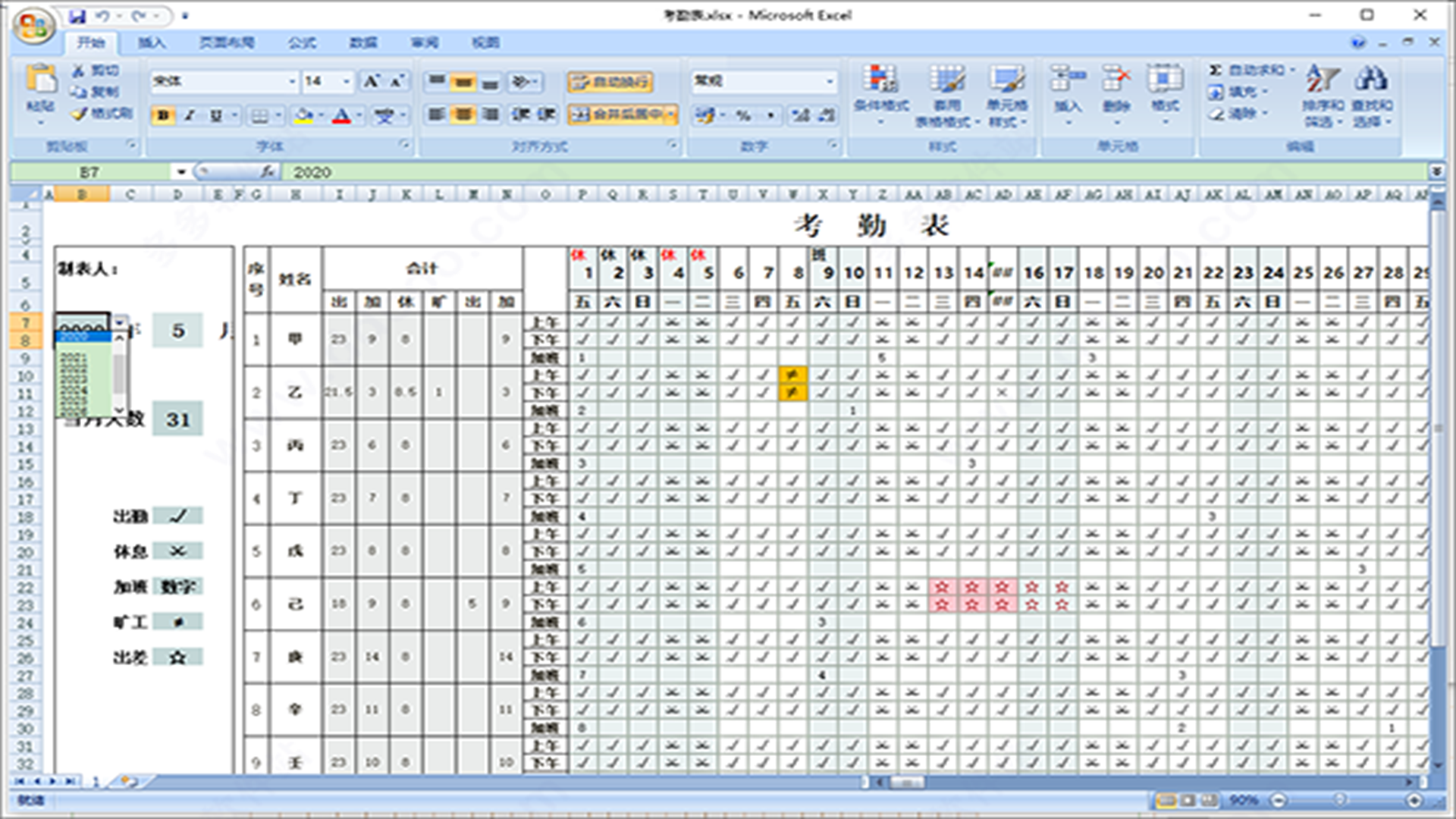Viewport: 1456px width, 819px height.
Task: Open the font size dropdown
Action: (x=347, y=81)
